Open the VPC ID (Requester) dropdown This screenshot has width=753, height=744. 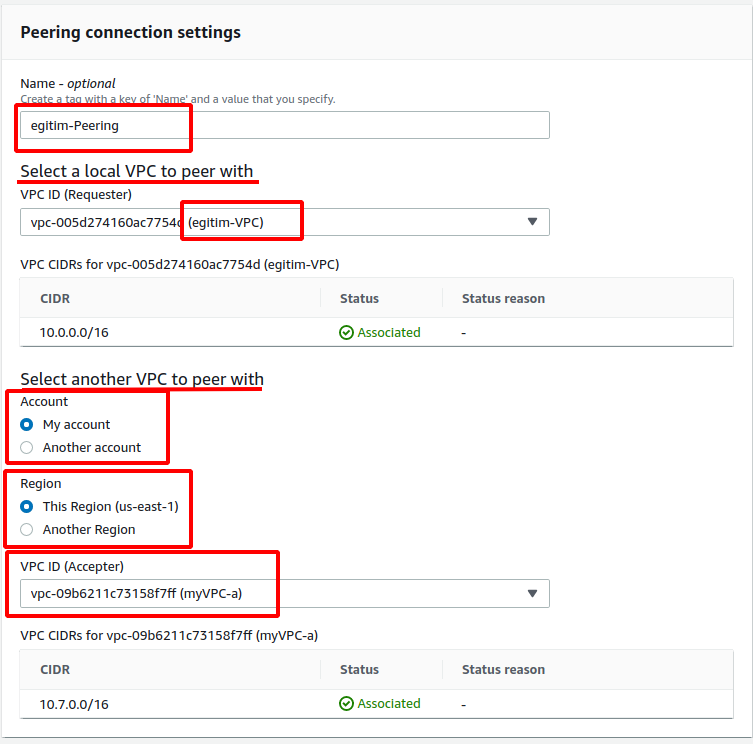point(284,222)
